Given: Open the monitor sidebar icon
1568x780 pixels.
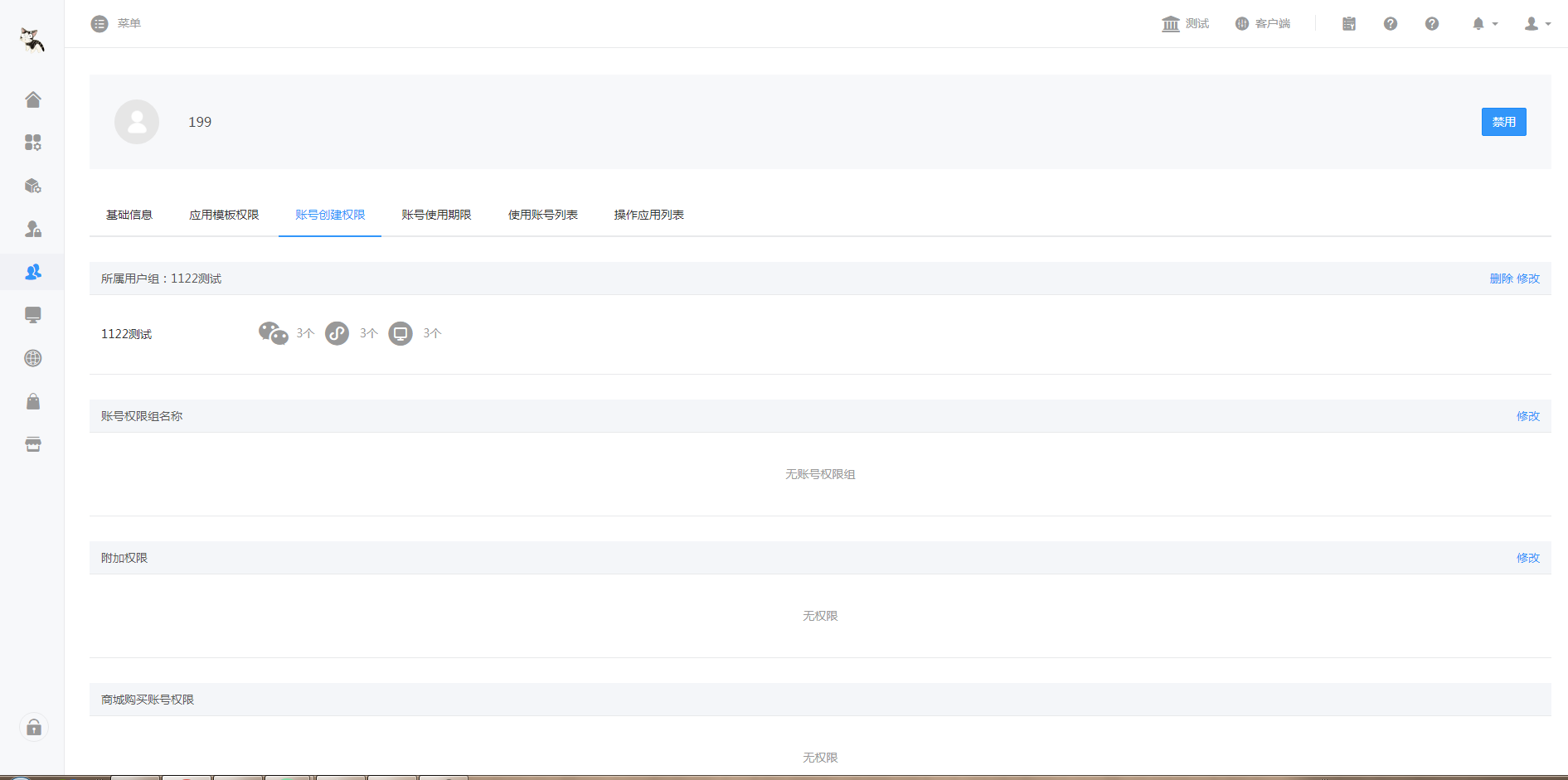Looking at the screenshot, I should [33, 315].
